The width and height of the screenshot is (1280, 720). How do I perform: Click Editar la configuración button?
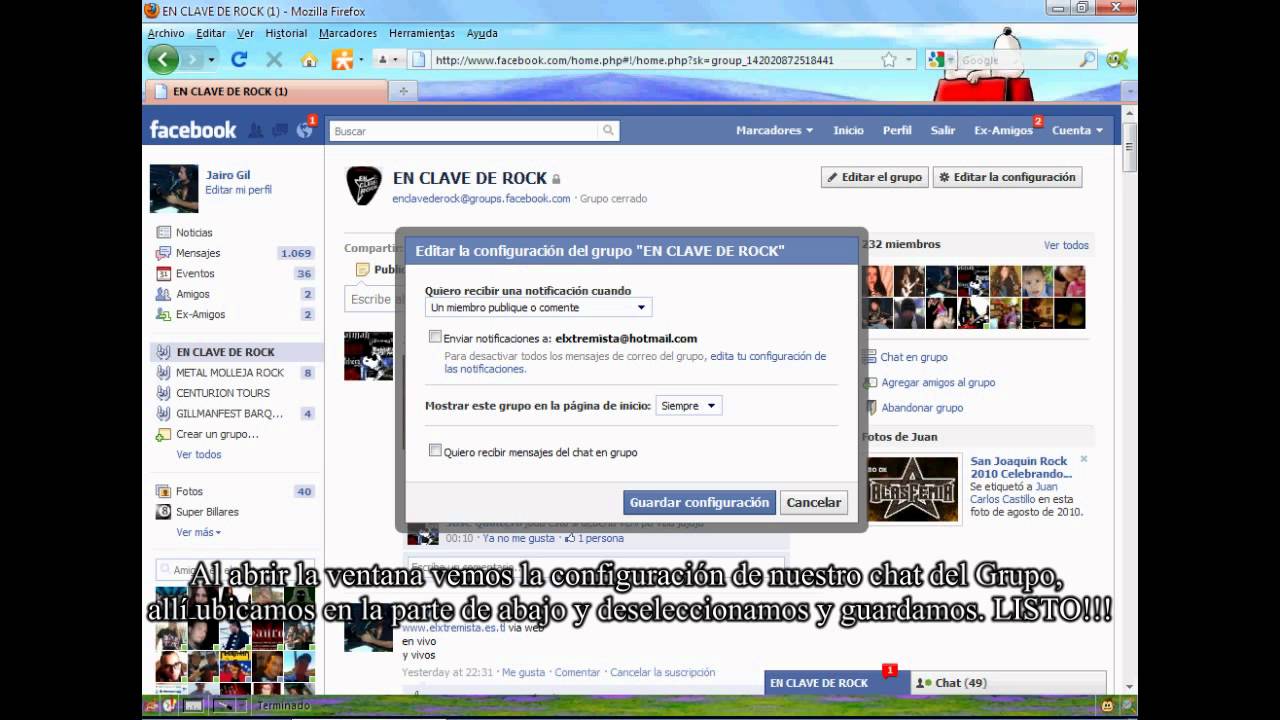[1007, 177]
